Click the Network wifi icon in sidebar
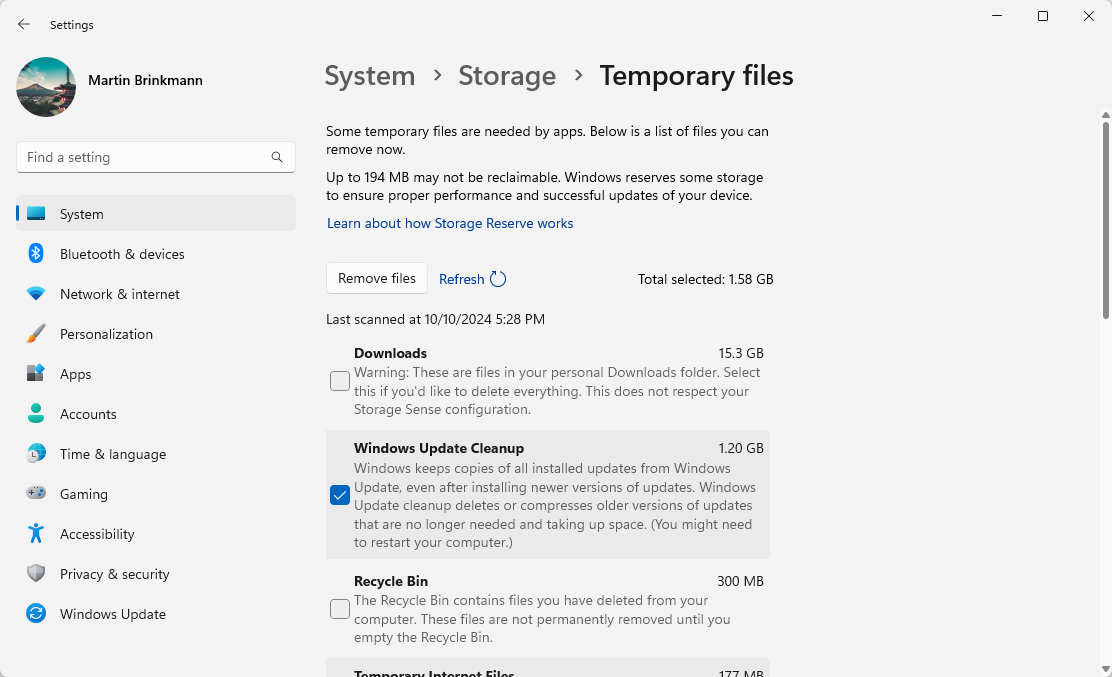The width and height of the screenshot is (1112, 677). [36, 293]
